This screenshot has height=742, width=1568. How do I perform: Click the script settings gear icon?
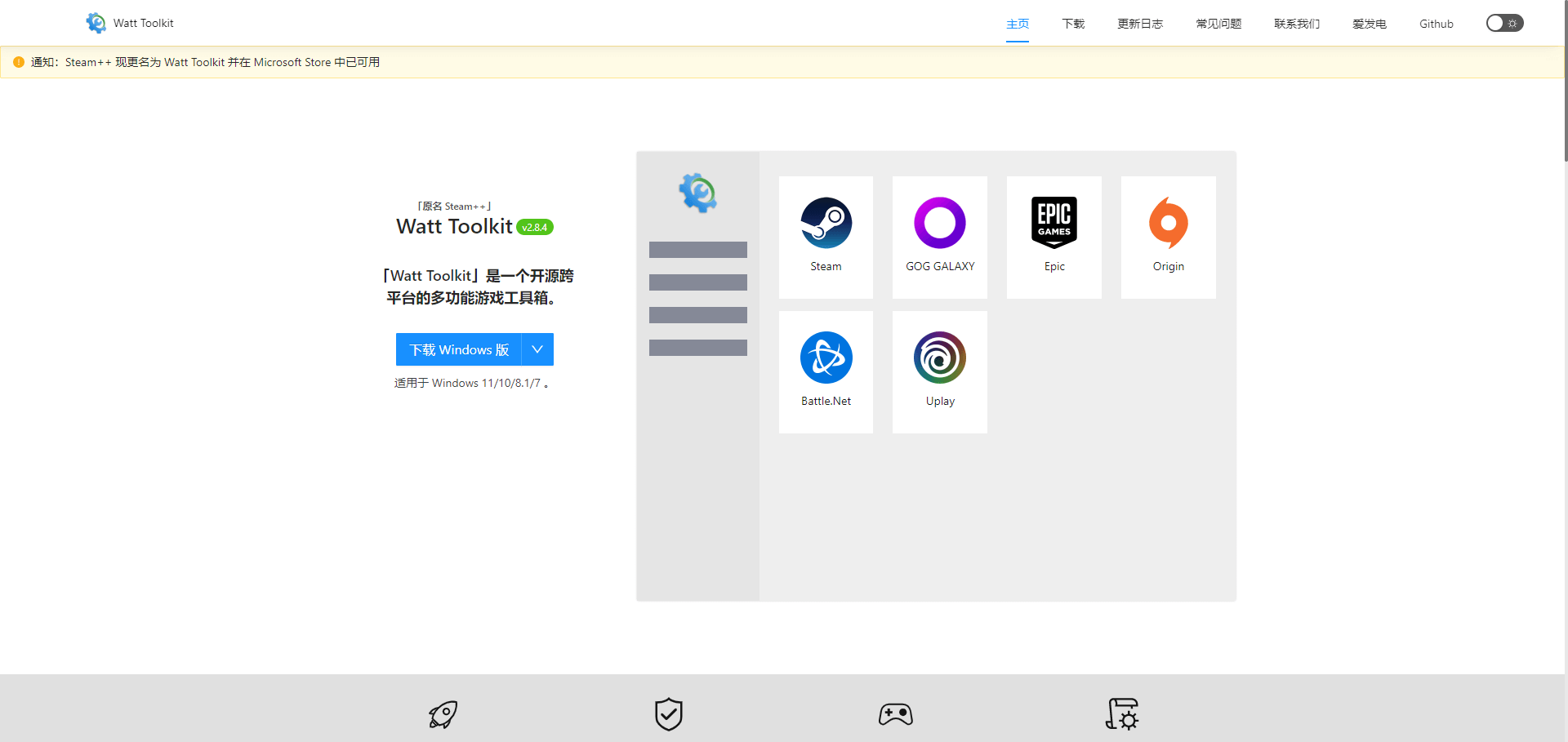pyautogui.click(x=1122, y=715)
